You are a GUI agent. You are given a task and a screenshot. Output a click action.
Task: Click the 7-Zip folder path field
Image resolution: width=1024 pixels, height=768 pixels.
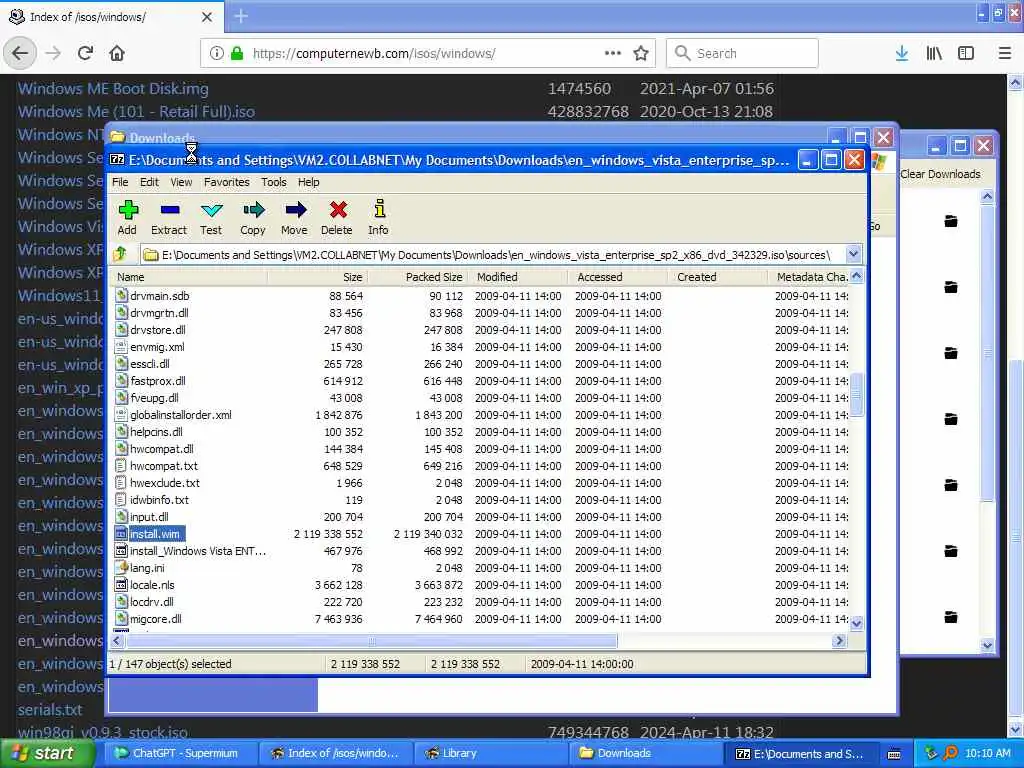click(x=493, y=255)
